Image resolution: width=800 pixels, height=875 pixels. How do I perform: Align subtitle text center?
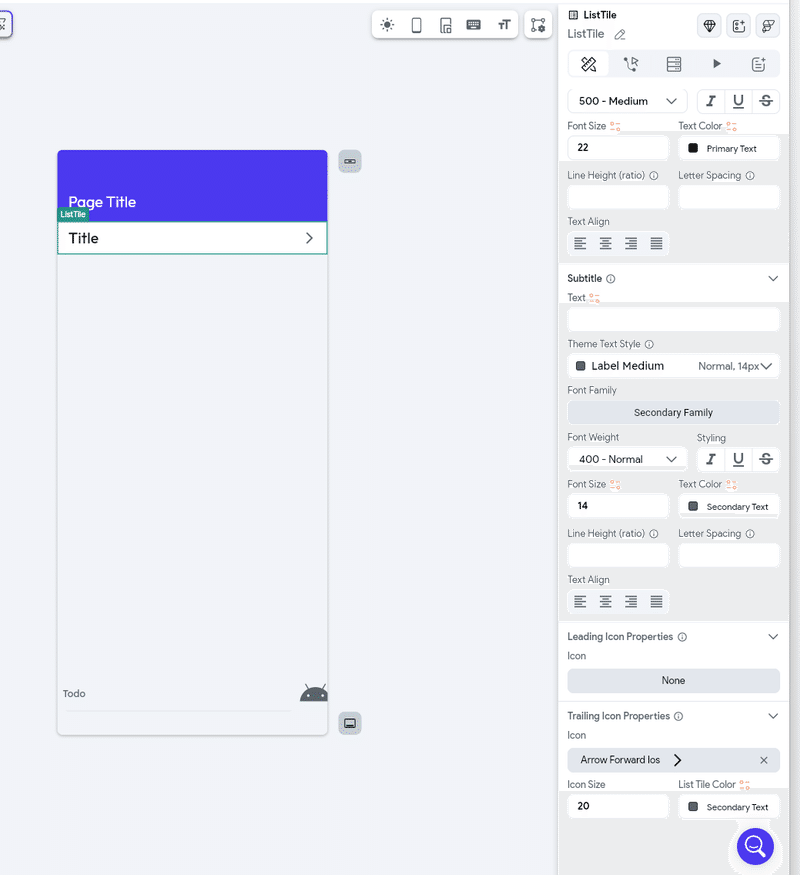click(x=605, y=602)
